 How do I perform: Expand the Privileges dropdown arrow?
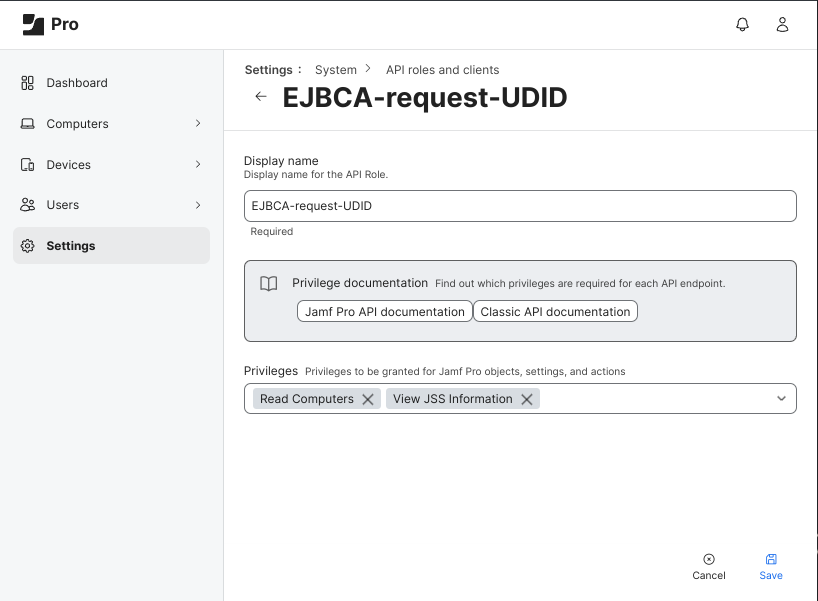[x=781, y=399]
